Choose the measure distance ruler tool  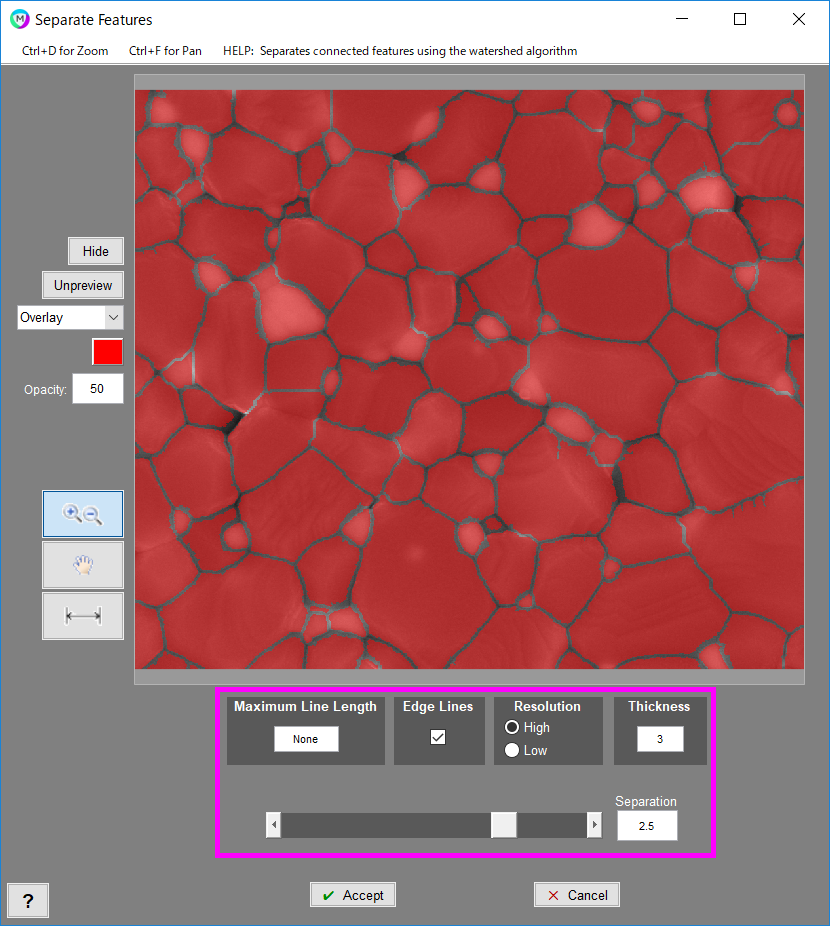click(x=83, y=616)
